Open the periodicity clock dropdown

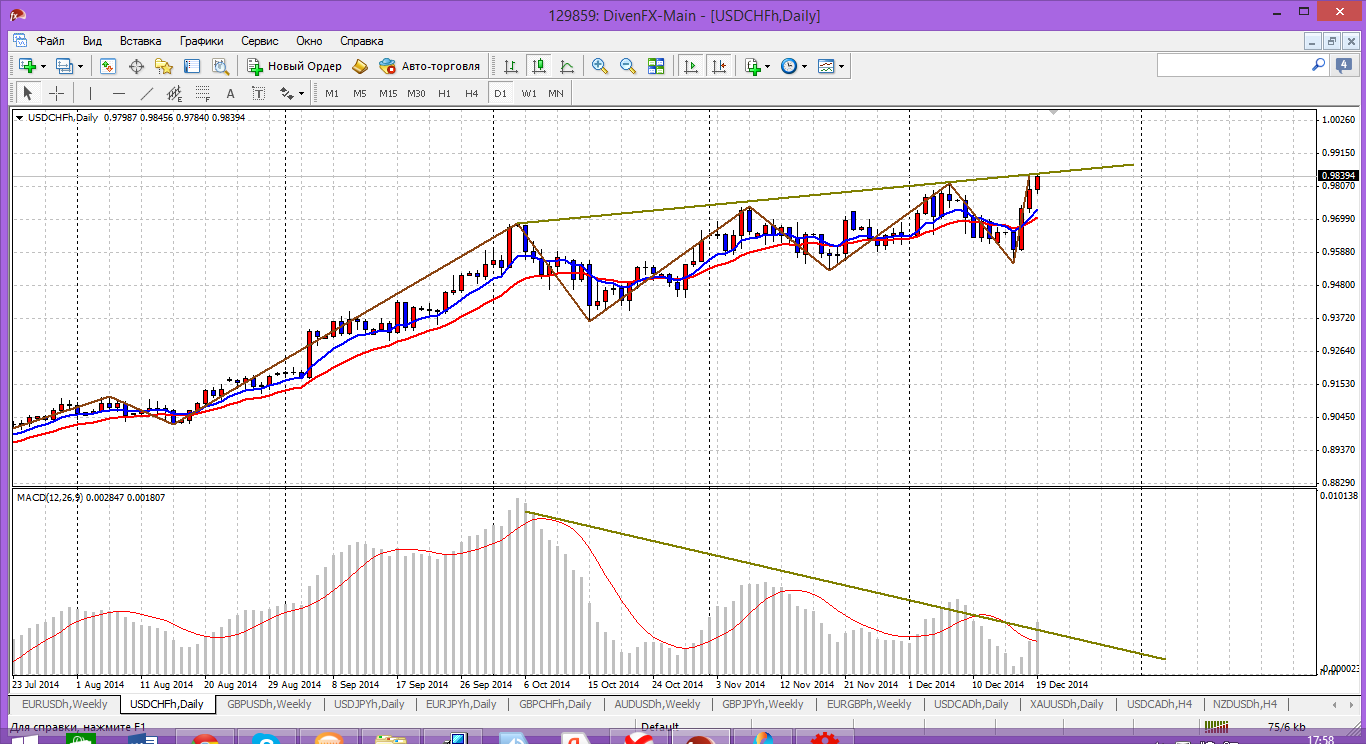pos(804,66)
